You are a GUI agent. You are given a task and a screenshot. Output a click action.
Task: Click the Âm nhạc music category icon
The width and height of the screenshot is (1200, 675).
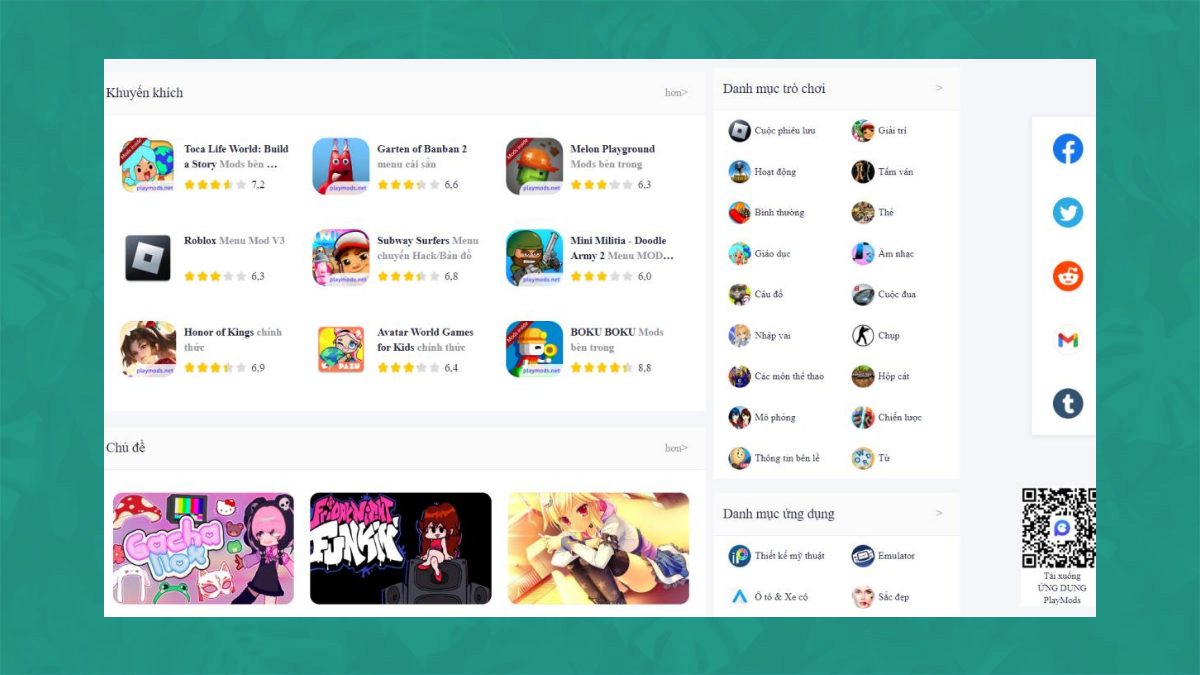click(862, 253)
